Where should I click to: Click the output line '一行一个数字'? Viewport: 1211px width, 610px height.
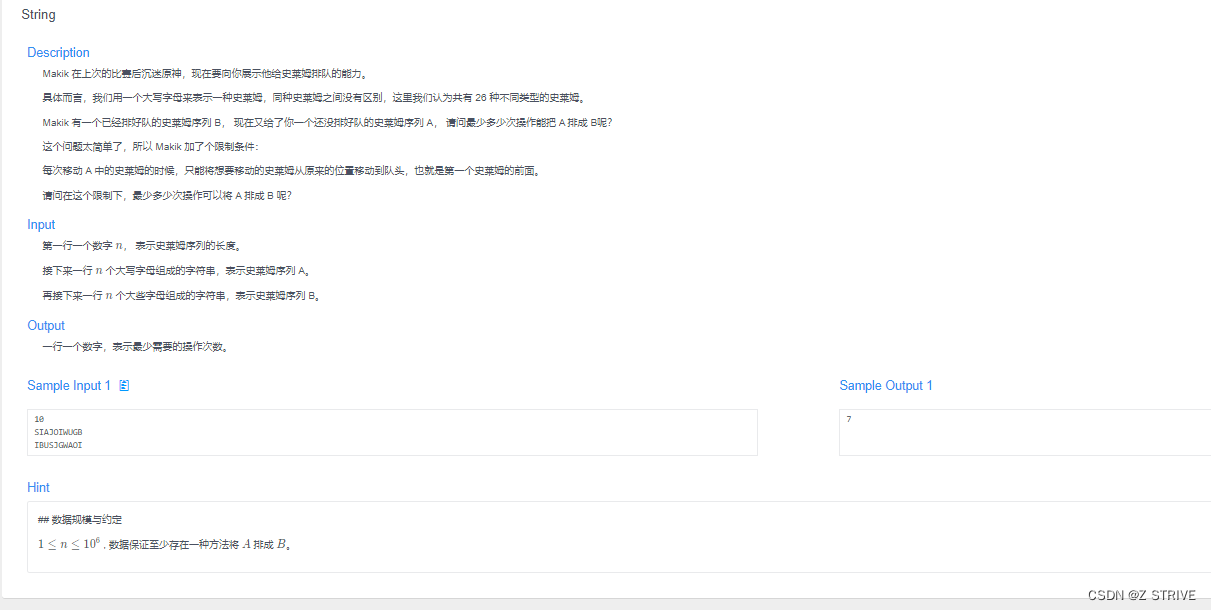pos(135,348)
